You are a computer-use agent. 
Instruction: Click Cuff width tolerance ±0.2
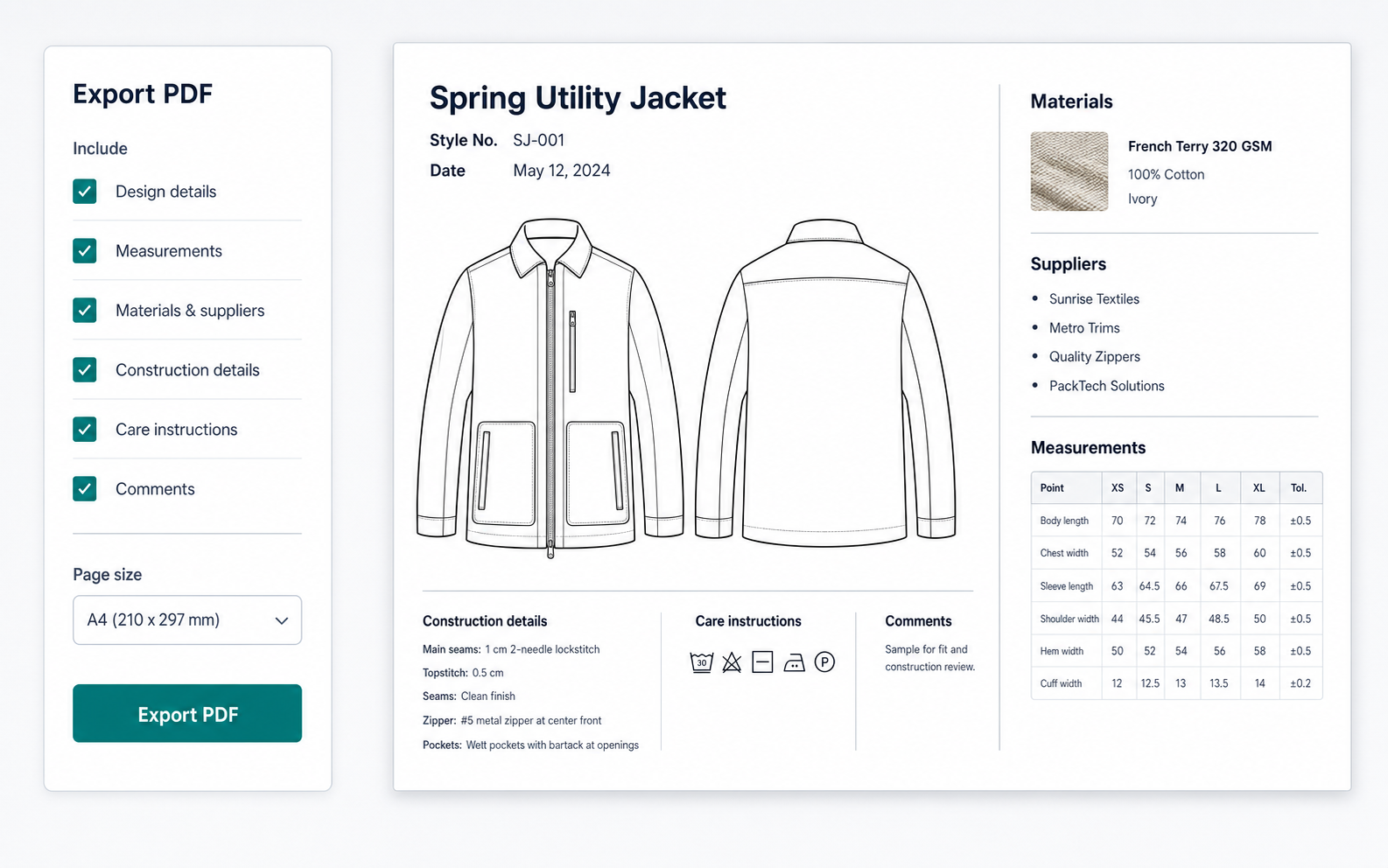pos(1300,683)
